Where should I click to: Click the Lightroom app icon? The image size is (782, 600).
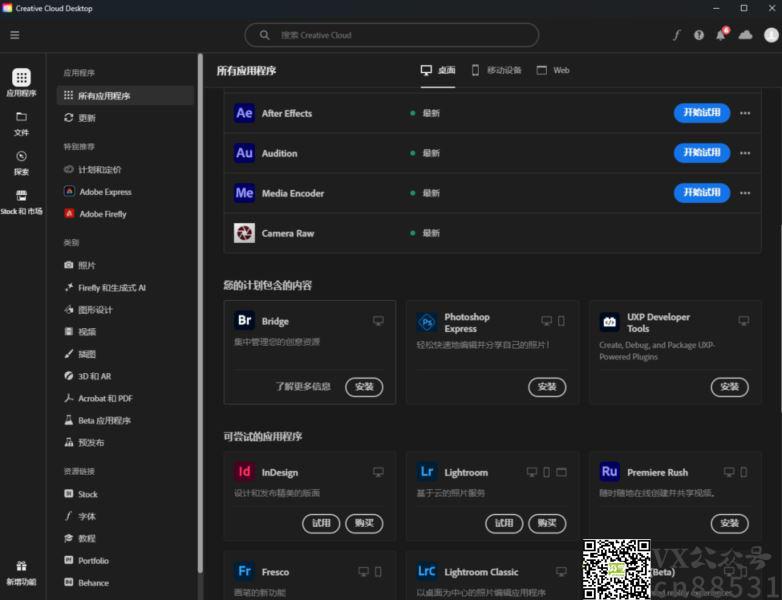pos(427,472)
